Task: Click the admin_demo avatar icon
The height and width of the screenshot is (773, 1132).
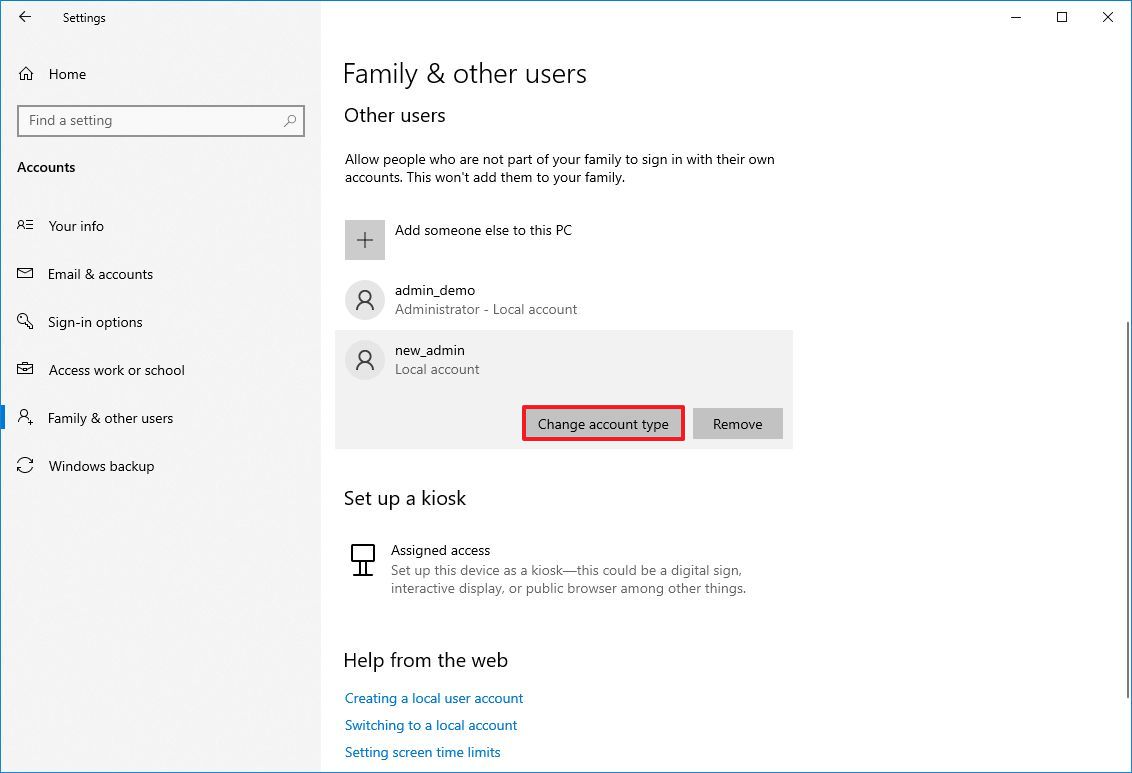Action: pos(364,300)
